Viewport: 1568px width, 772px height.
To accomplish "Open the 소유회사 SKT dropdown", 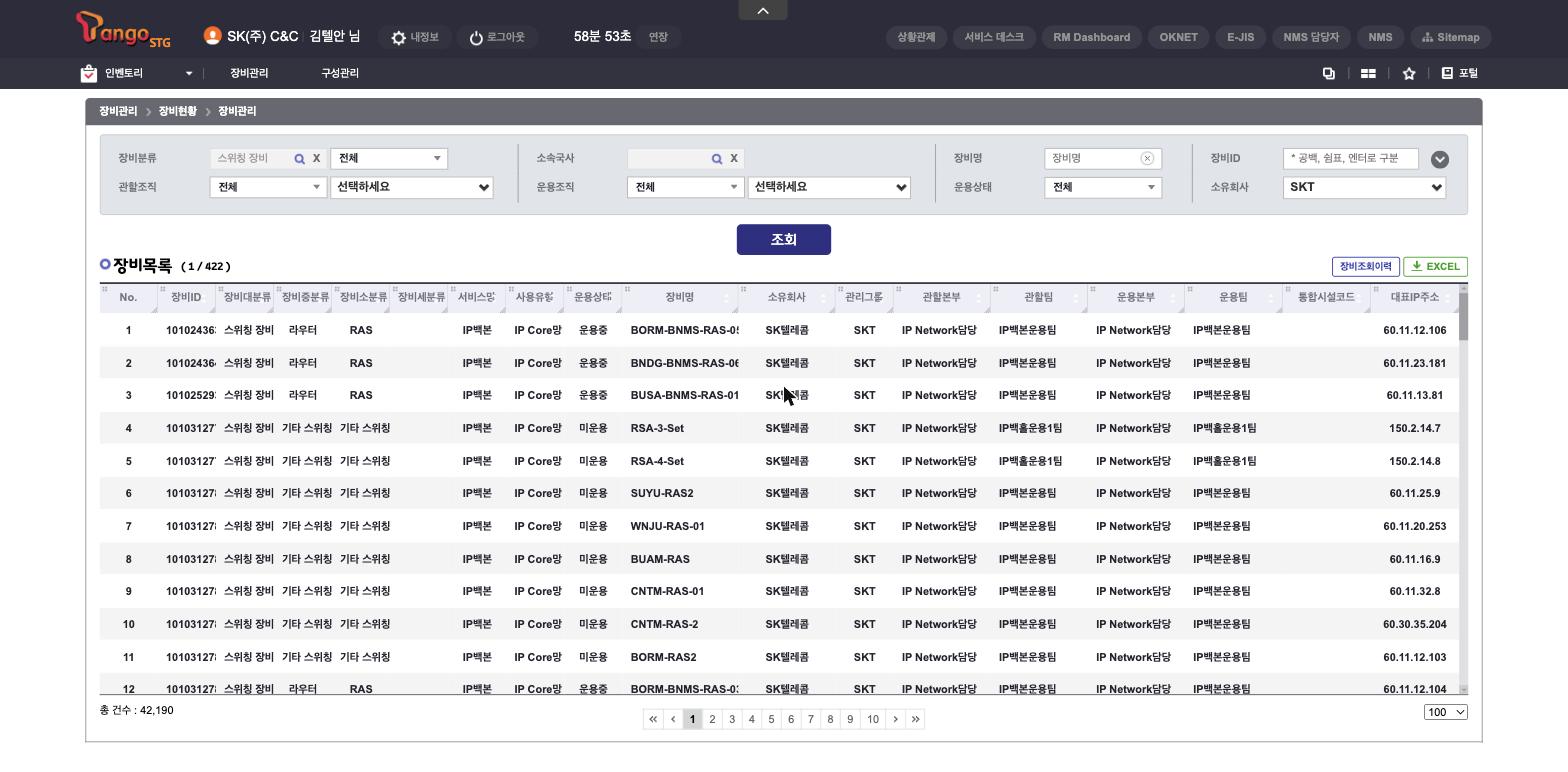I will click(1364, 187).
